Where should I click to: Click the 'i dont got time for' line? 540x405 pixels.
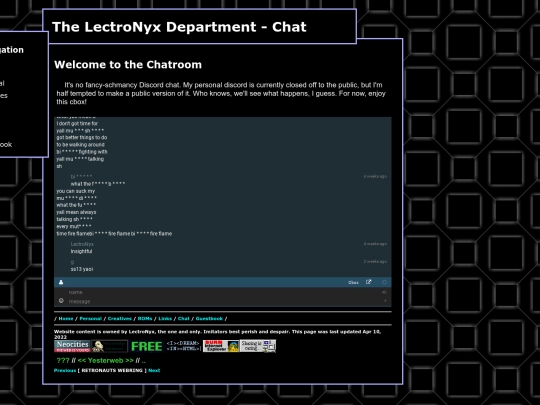(77, 123)
